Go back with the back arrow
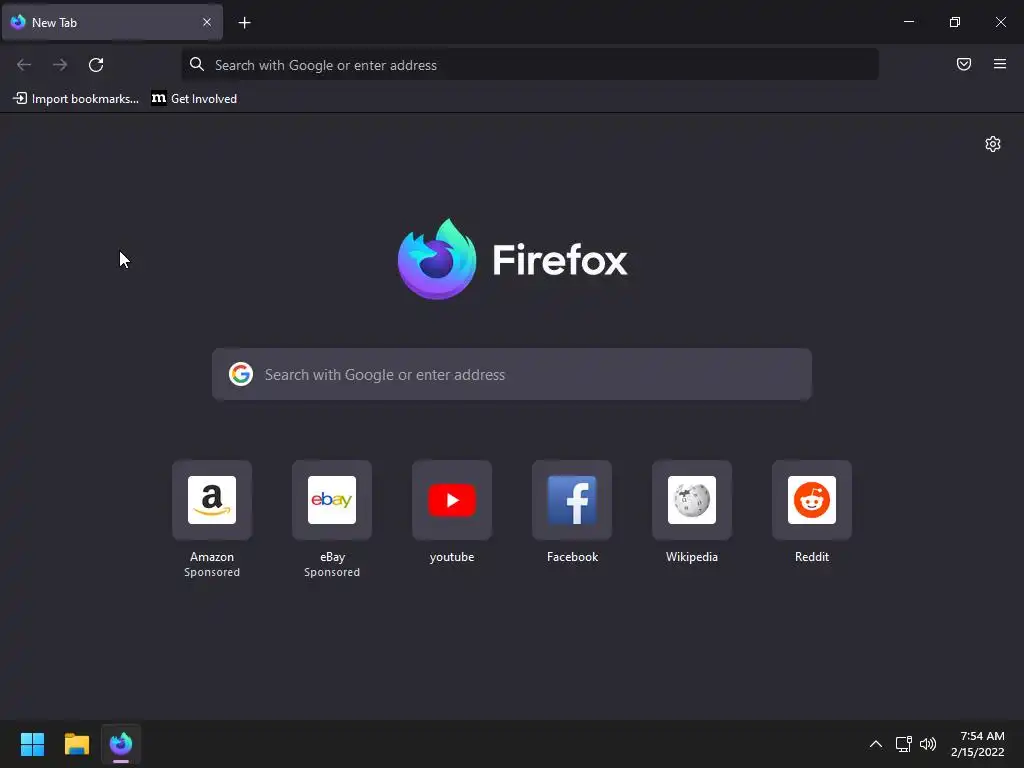This screenshot has height=768, width=1024. tap(24, 65)
